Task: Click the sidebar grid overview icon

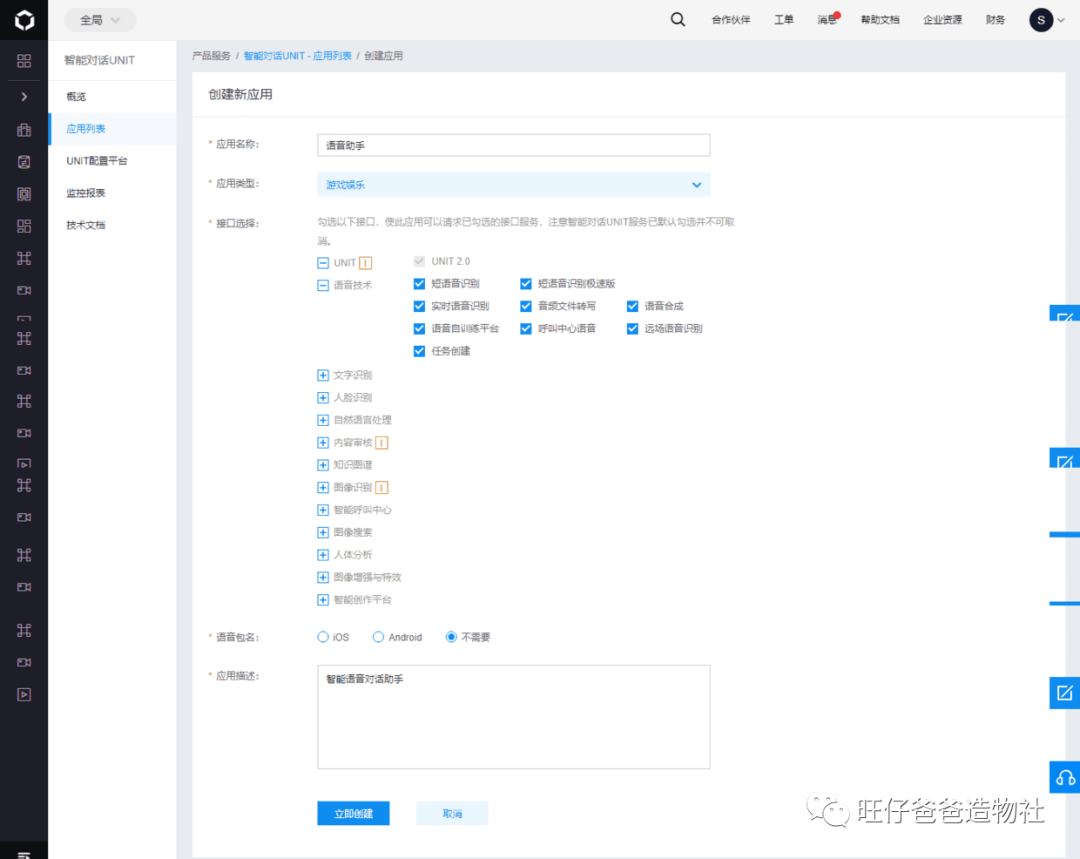Action: [24, 61]
